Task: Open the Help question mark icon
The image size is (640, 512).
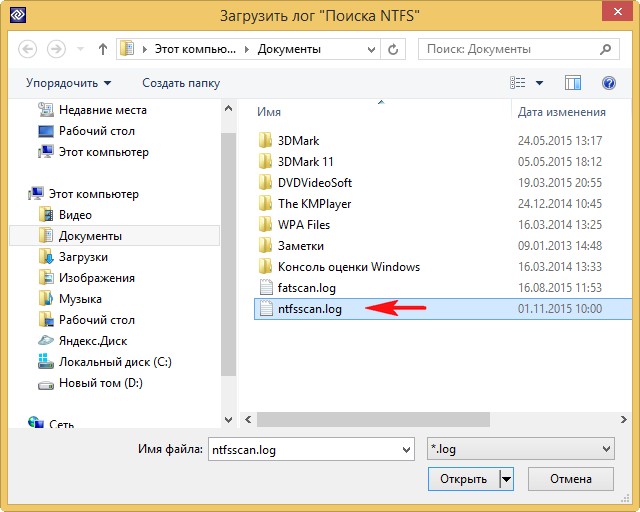Action: (607, 83)
